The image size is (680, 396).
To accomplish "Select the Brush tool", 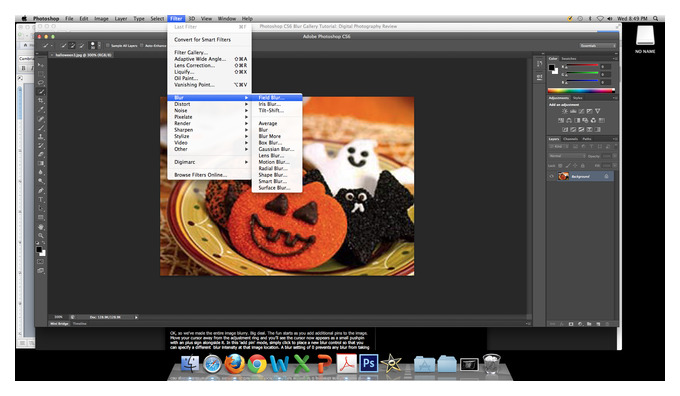I will point(41,128).
